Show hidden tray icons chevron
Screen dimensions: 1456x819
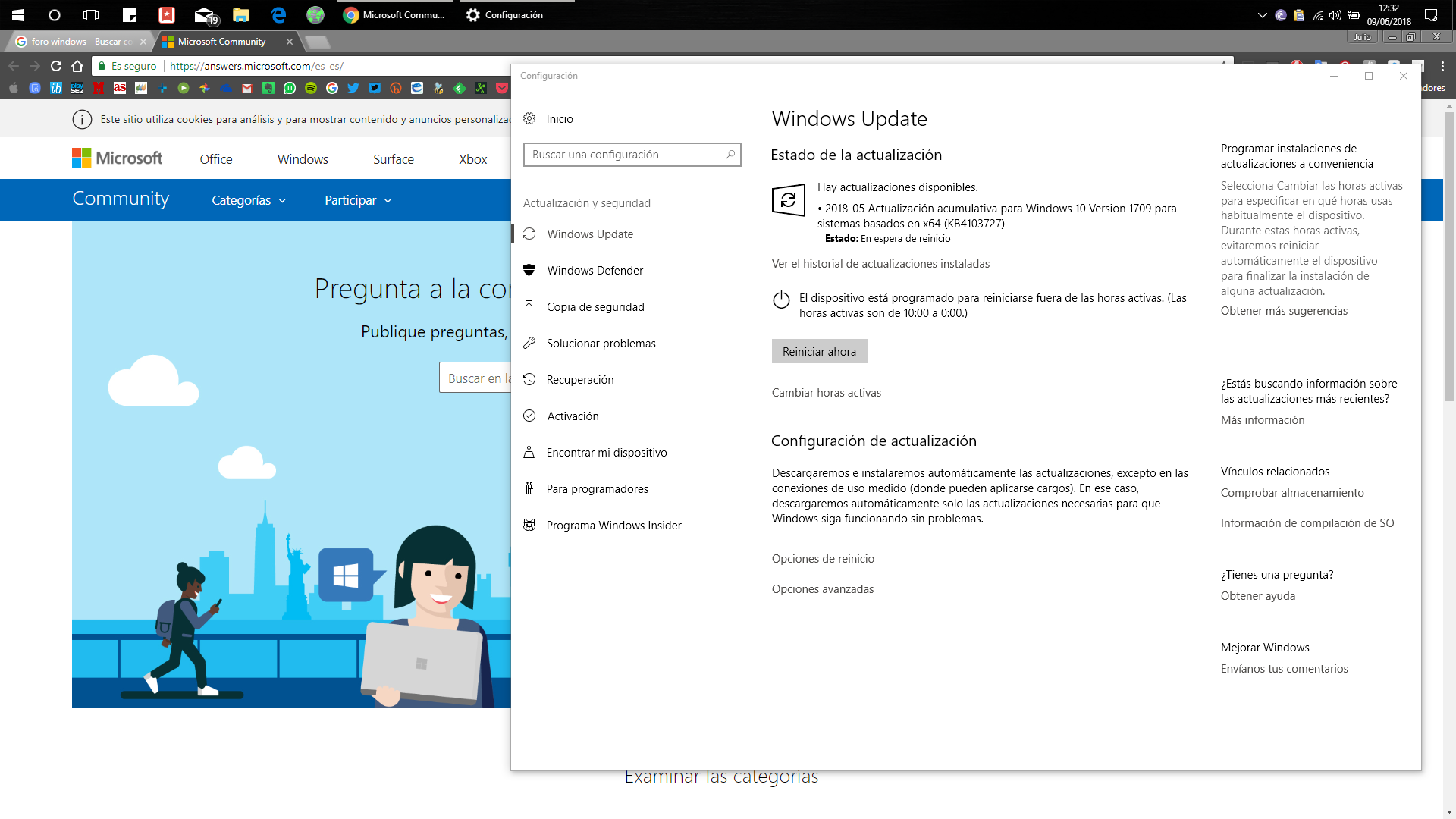click(1262, 15)
